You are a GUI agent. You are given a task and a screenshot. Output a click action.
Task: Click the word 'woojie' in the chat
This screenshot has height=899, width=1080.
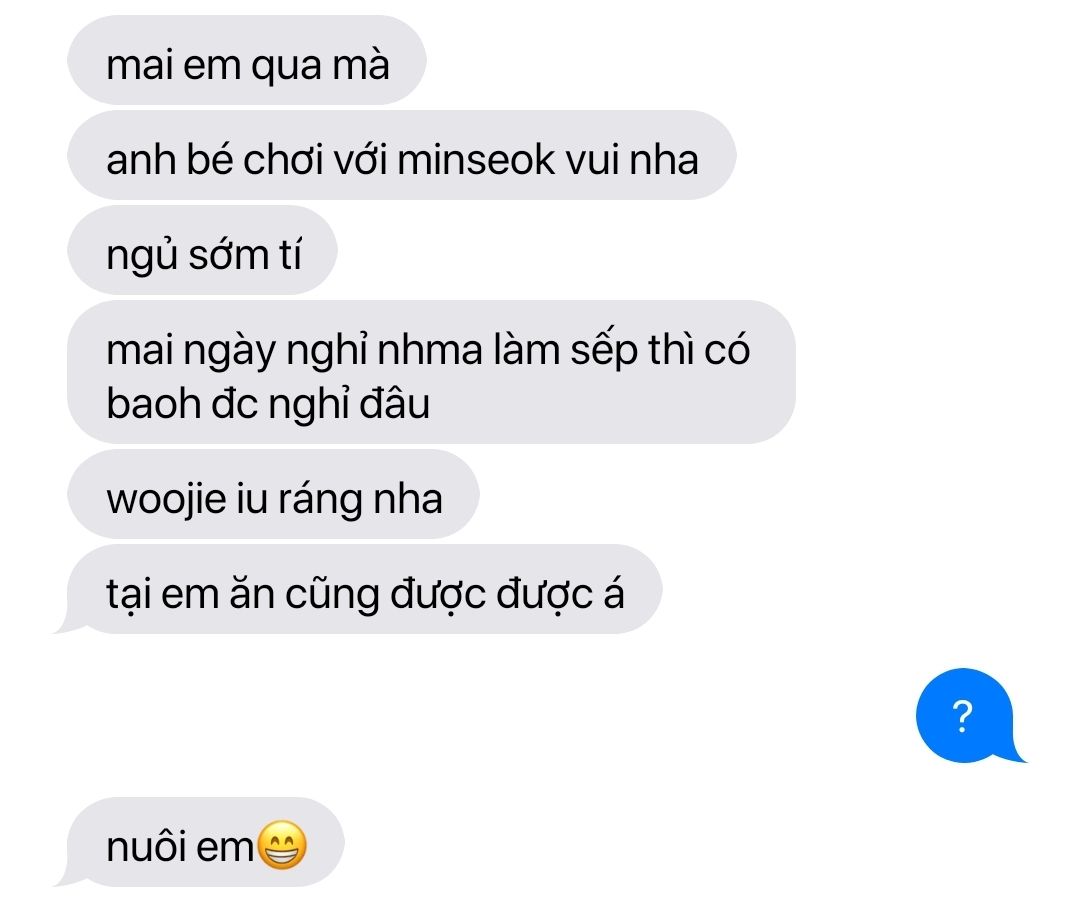point(166,500)
